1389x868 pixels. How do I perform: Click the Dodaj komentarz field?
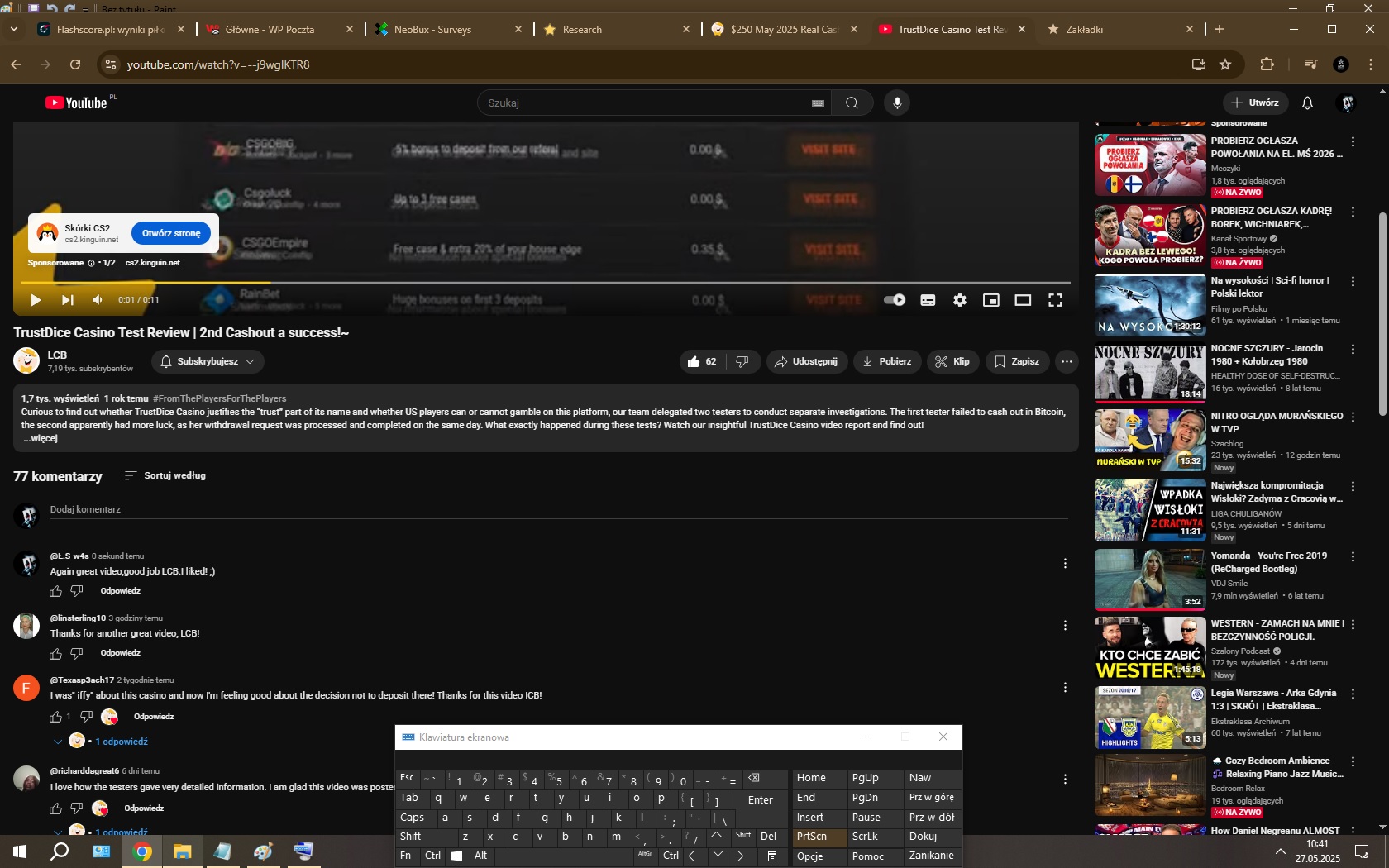pyautogui.click(x=558, y=509)
